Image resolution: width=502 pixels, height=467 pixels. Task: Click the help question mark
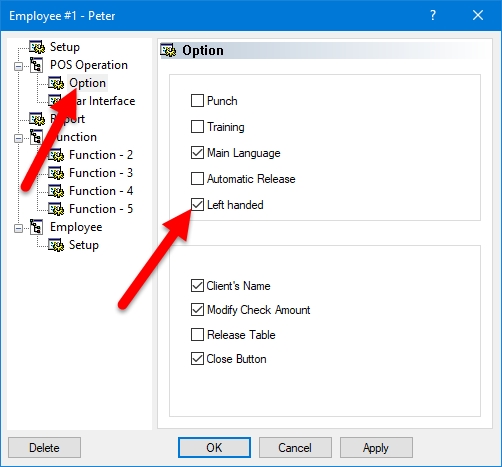[x=433, y=15]
